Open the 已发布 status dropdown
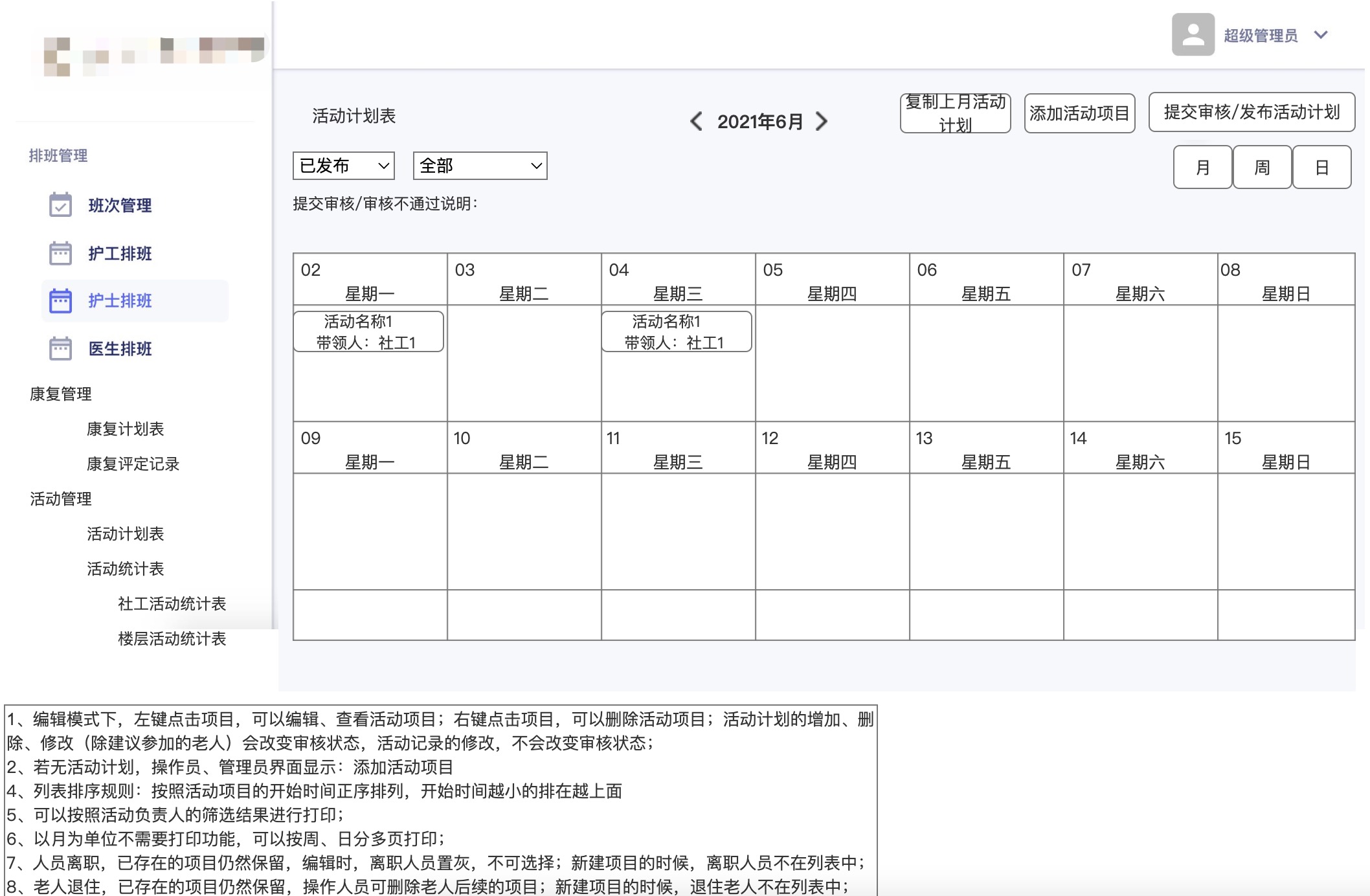 tap(344, 166)
